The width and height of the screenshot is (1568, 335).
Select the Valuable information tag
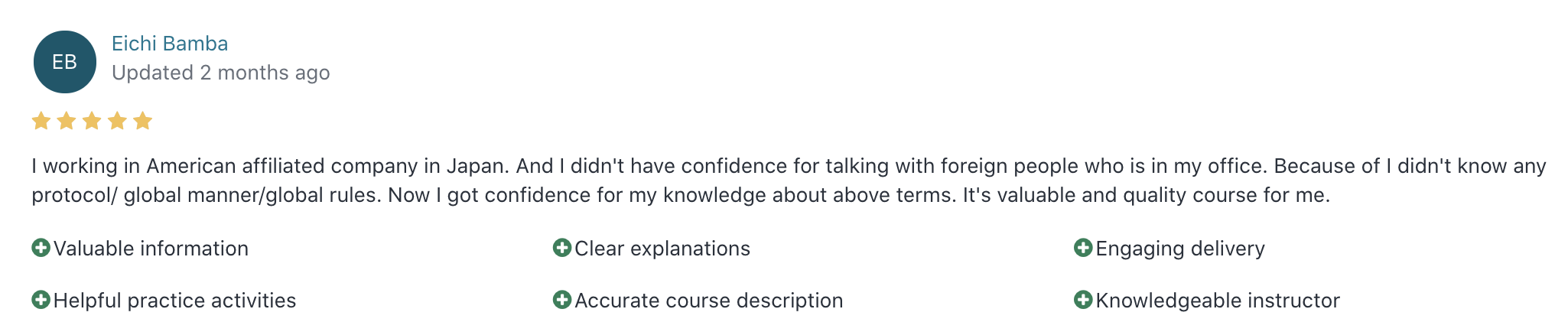pyautogui.click(x=140, y=249)
